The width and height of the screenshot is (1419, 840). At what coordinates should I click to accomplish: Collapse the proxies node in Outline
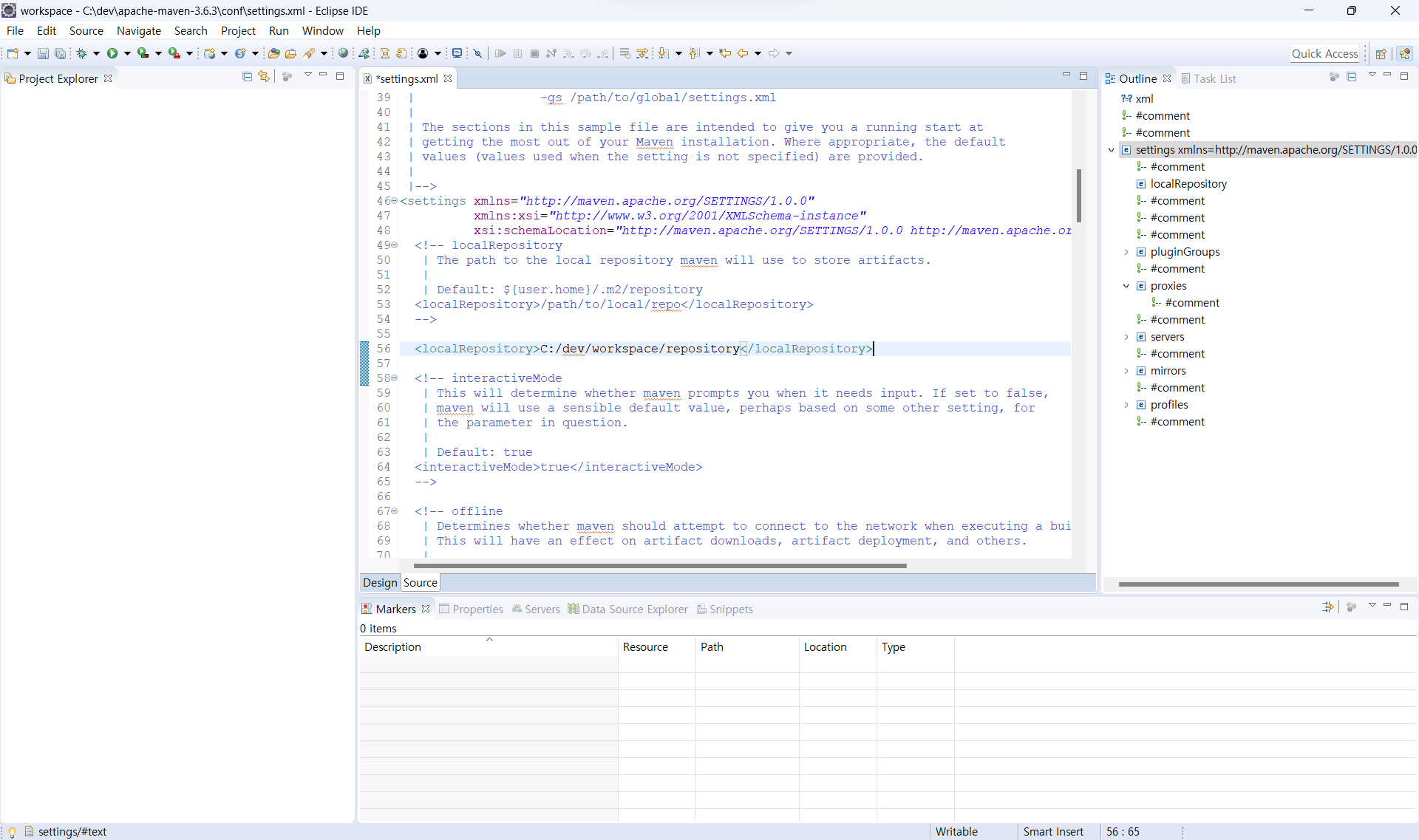tap(1126, 286)
